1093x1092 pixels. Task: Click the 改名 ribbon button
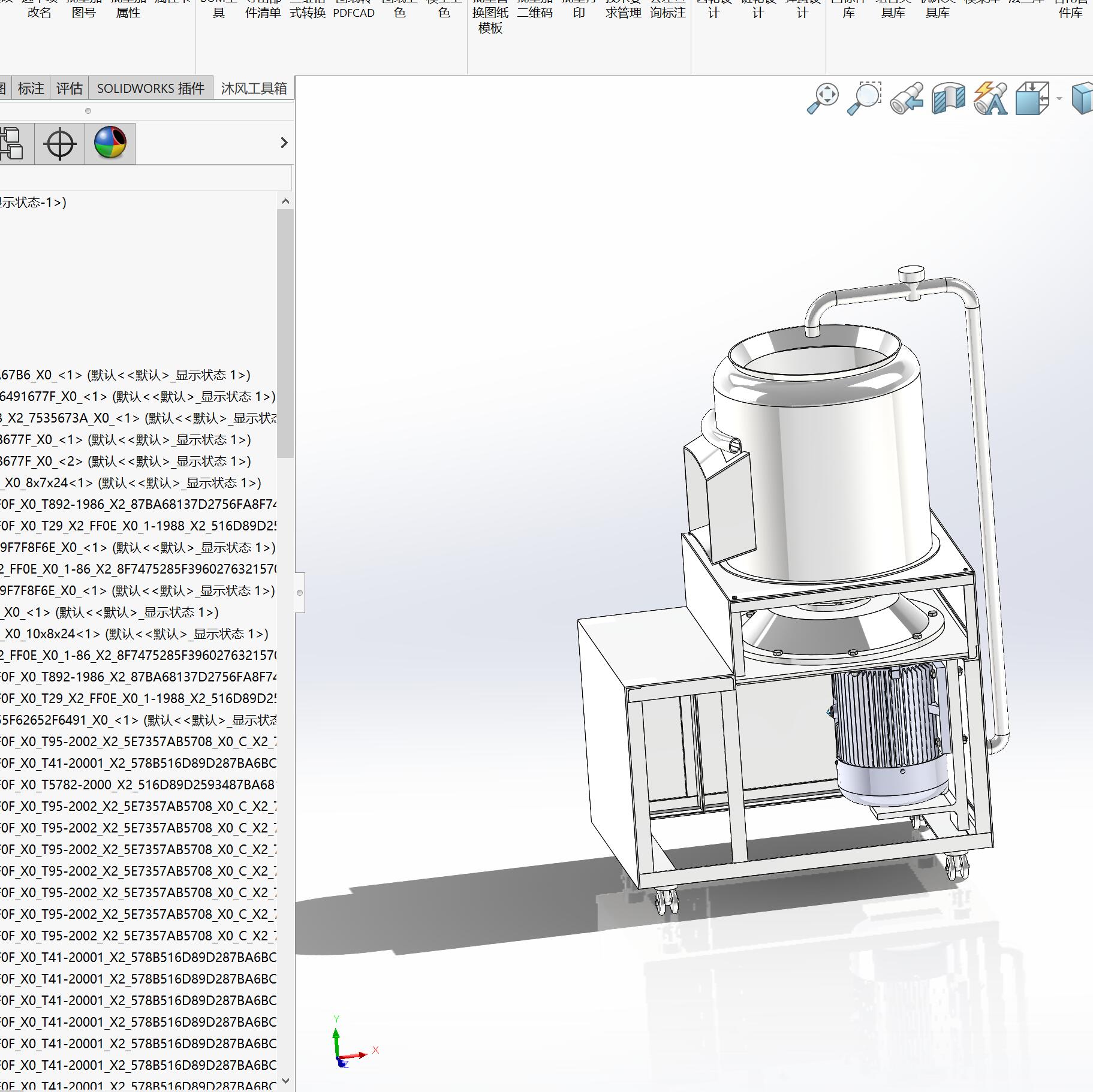pyautogui.click(x=40, y=9)
